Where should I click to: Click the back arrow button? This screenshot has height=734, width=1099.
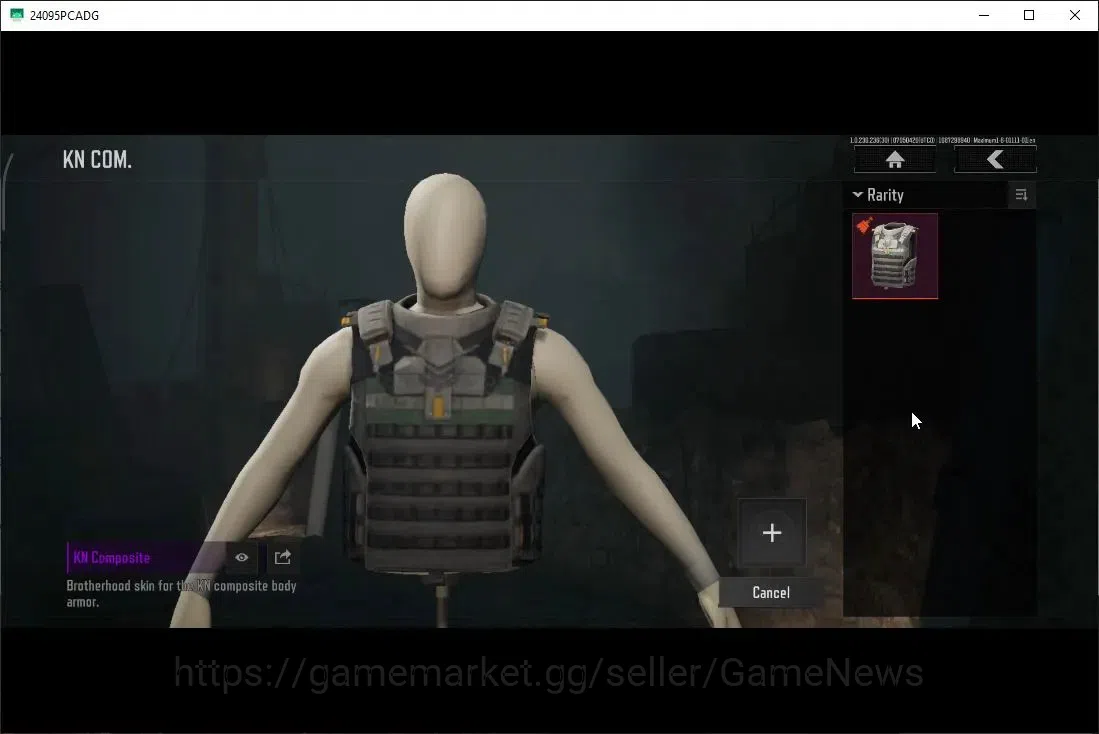pyautogui.click(x=995, y=160)
